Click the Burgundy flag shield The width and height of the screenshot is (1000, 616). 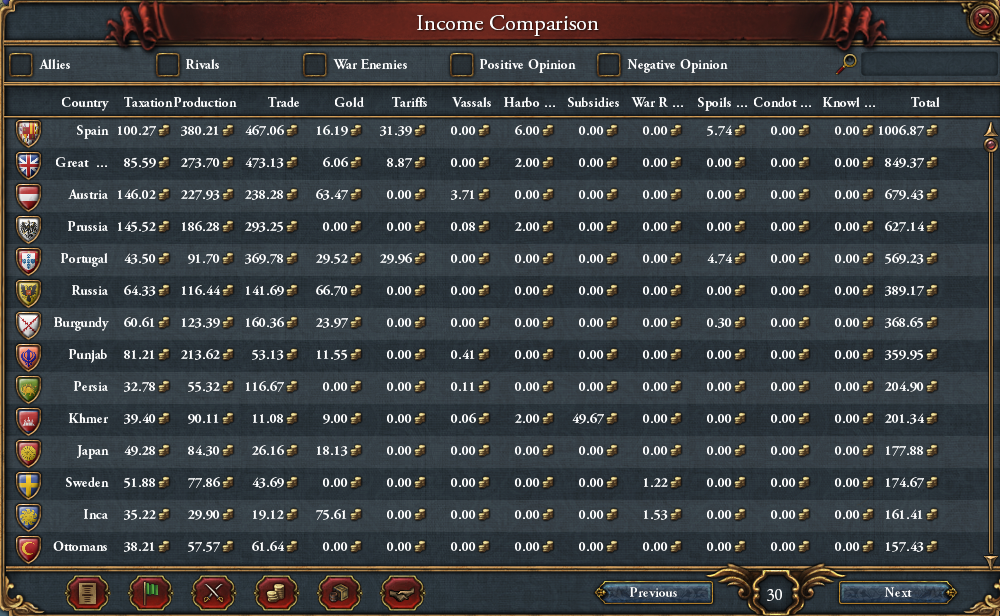29,325
